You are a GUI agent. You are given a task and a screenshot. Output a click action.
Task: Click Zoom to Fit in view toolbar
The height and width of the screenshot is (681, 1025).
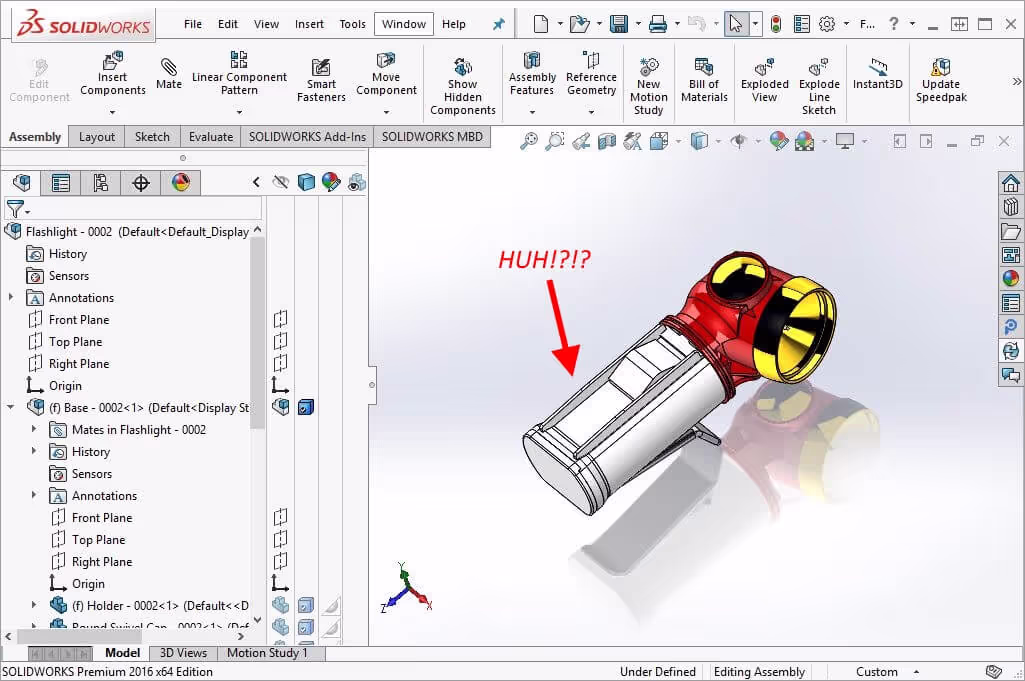tap(529, 141)
